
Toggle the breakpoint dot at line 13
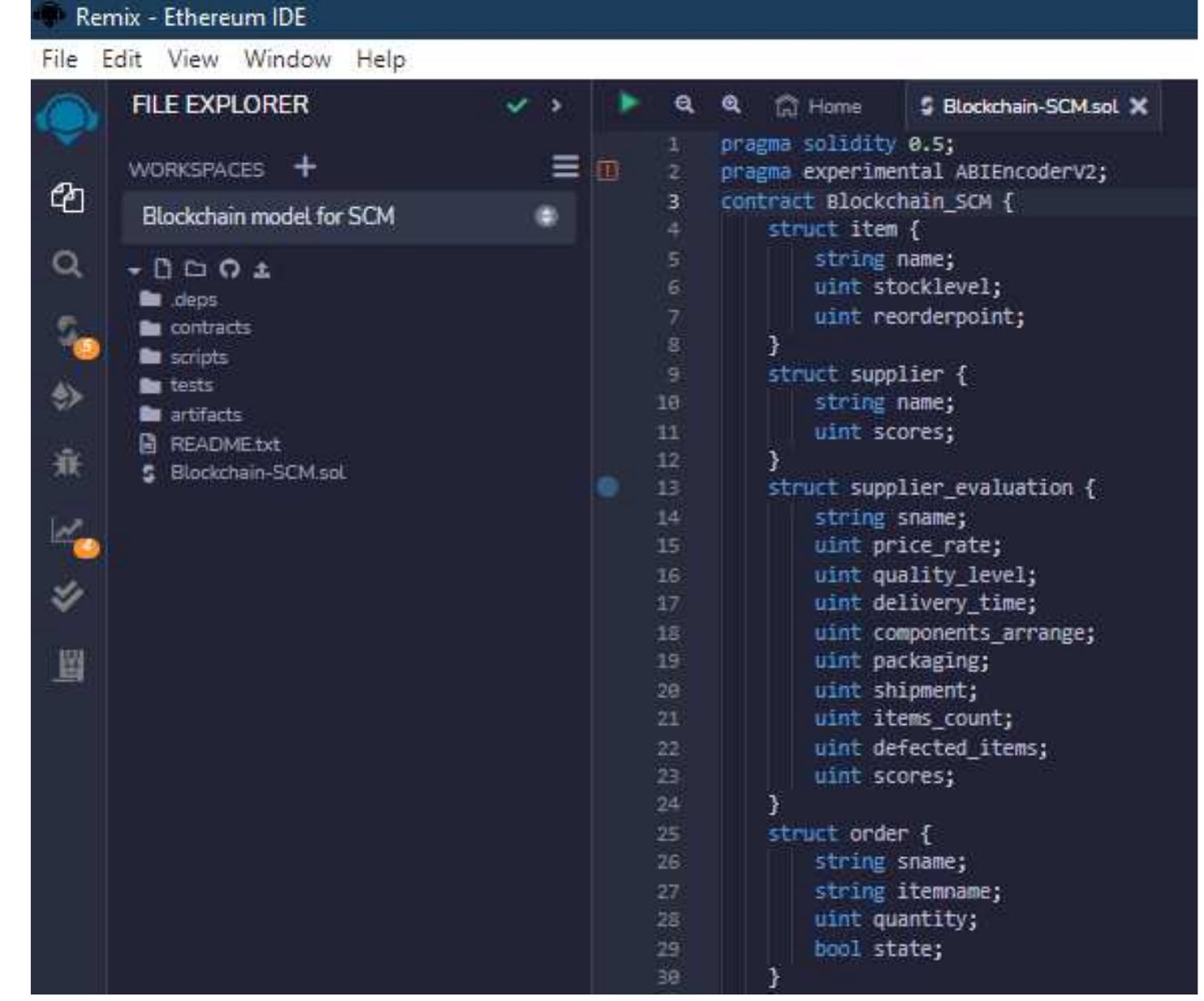pos(607,487)
